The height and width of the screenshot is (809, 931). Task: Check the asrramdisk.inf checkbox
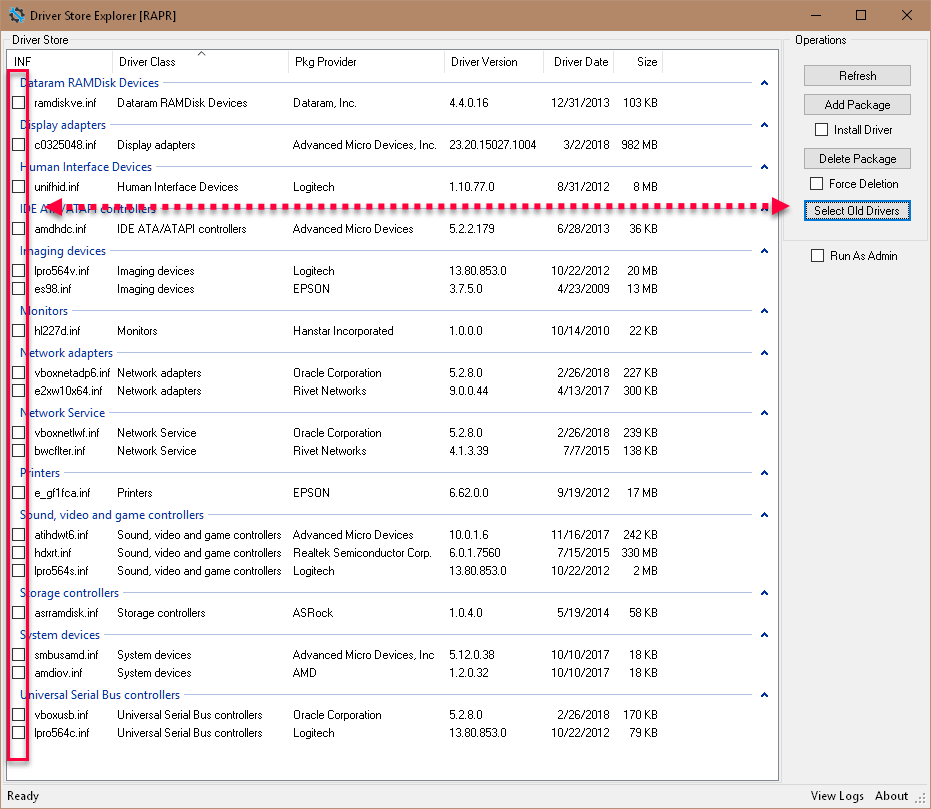pyautogui.click(x=18, y=613)
